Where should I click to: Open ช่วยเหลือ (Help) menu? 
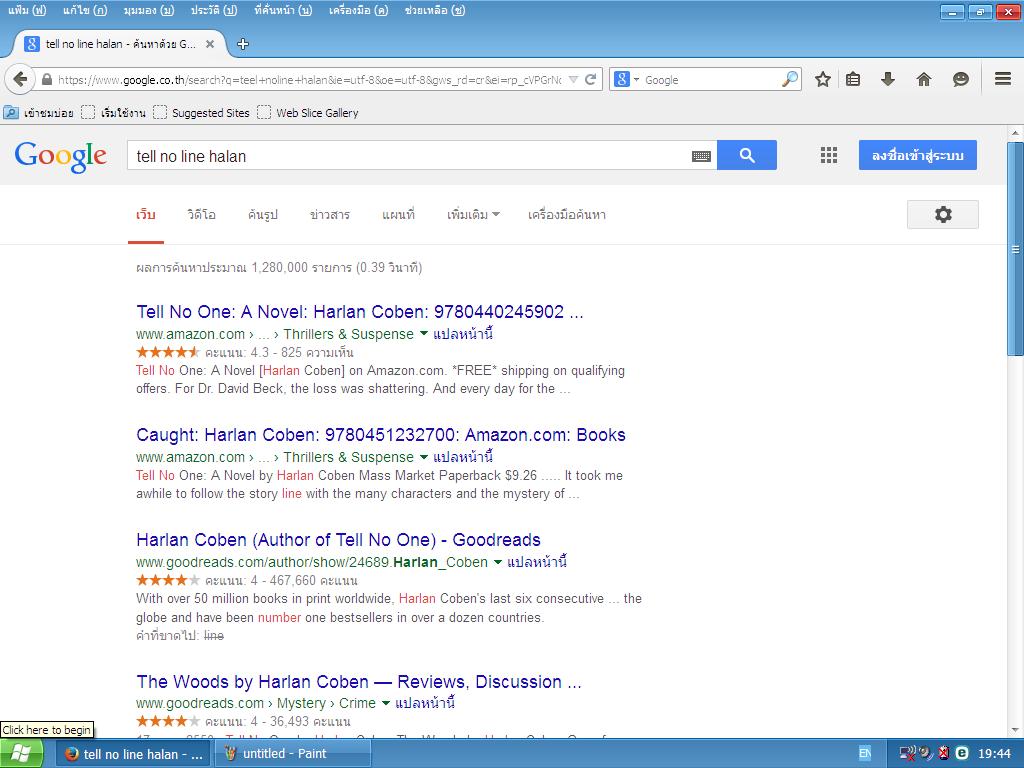[434, 10]
